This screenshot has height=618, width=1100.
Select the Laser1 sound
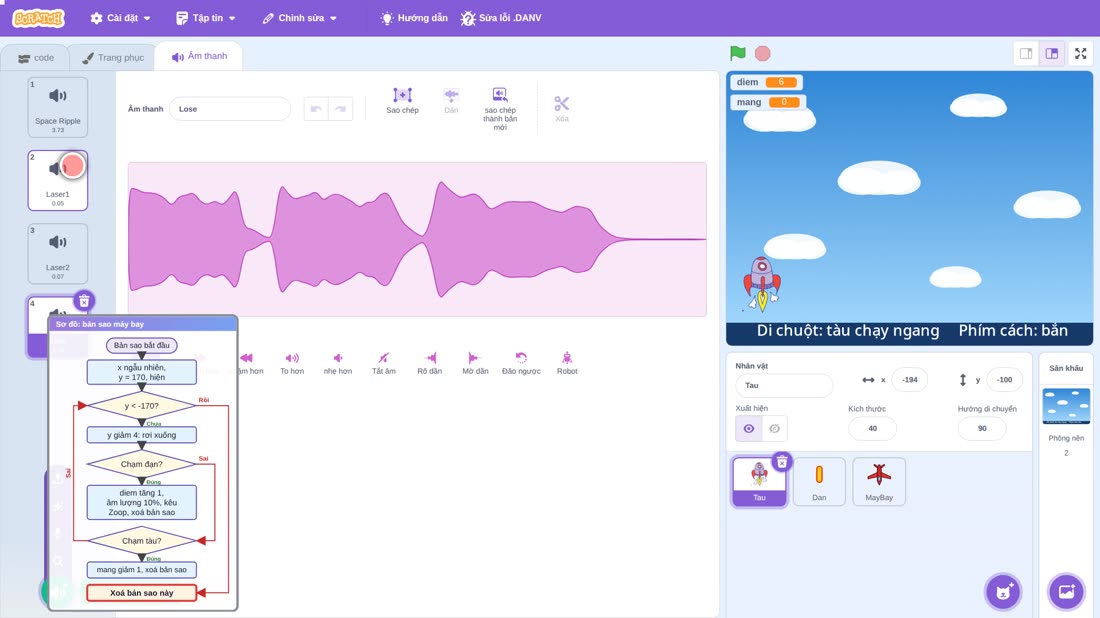coord(58,180)
